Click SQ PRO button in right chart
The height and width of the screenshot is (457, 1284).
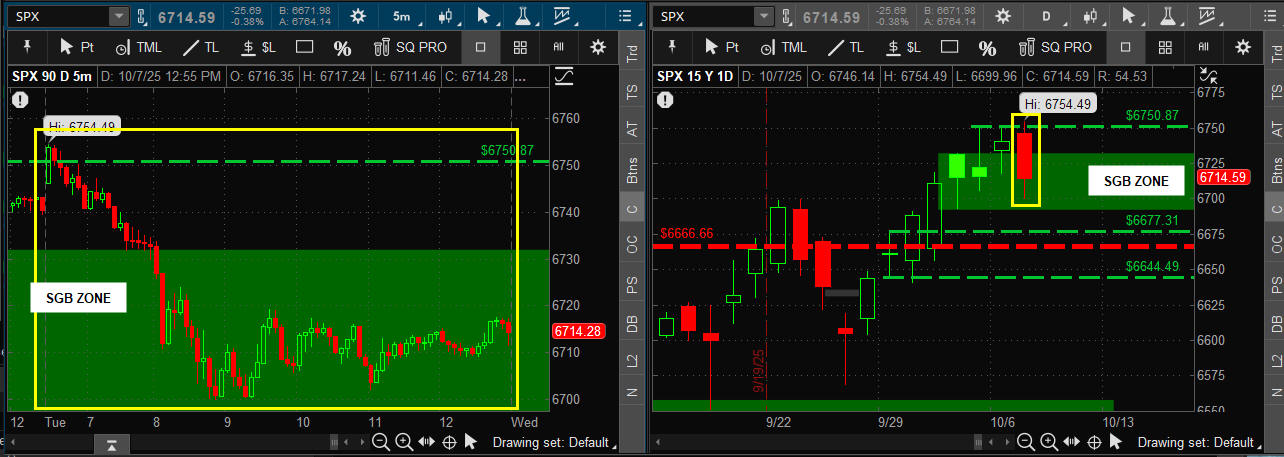1056,47
